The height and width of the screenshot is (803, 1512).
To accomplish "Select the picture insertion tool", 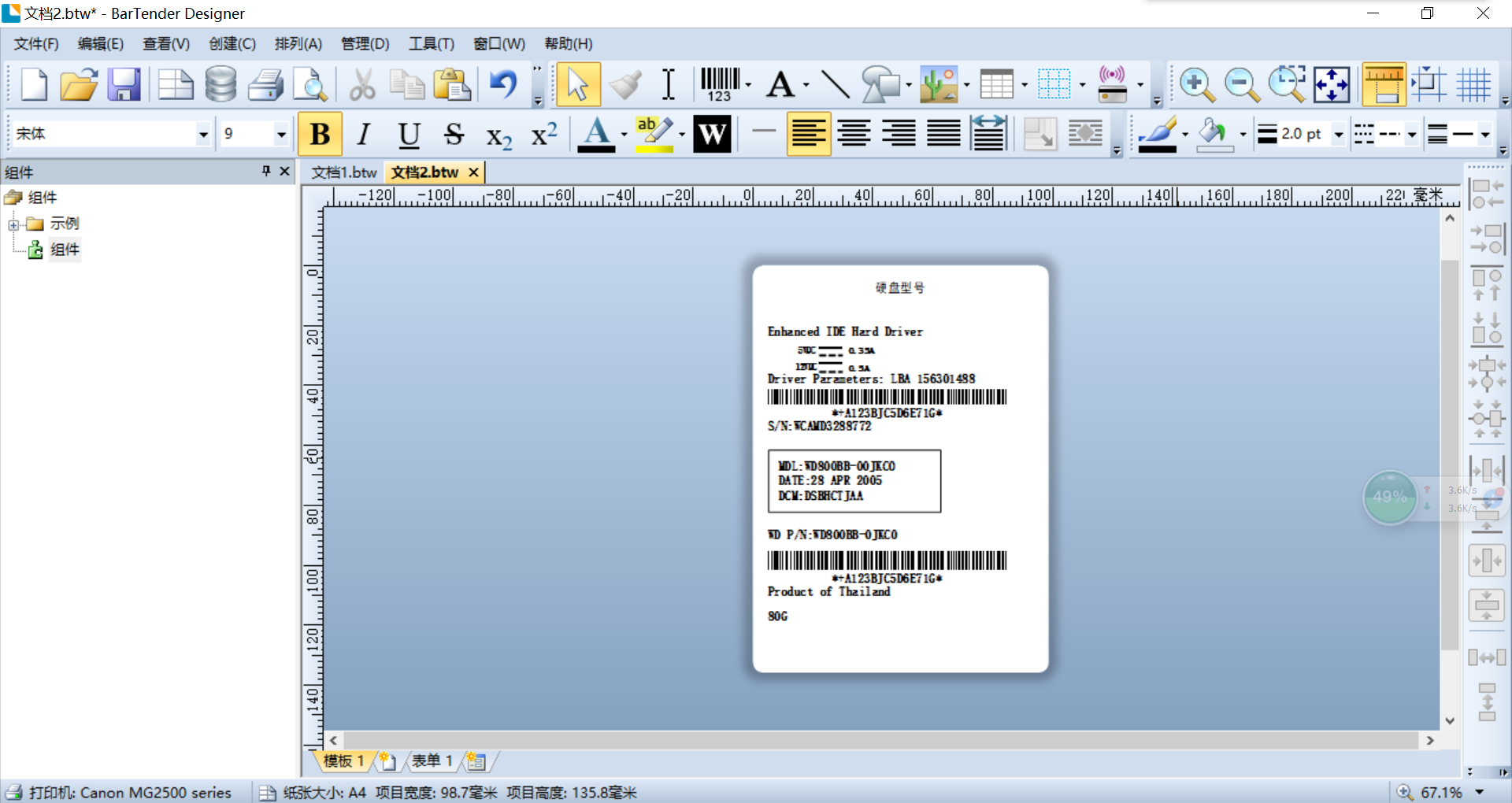I will click(939, 84).
